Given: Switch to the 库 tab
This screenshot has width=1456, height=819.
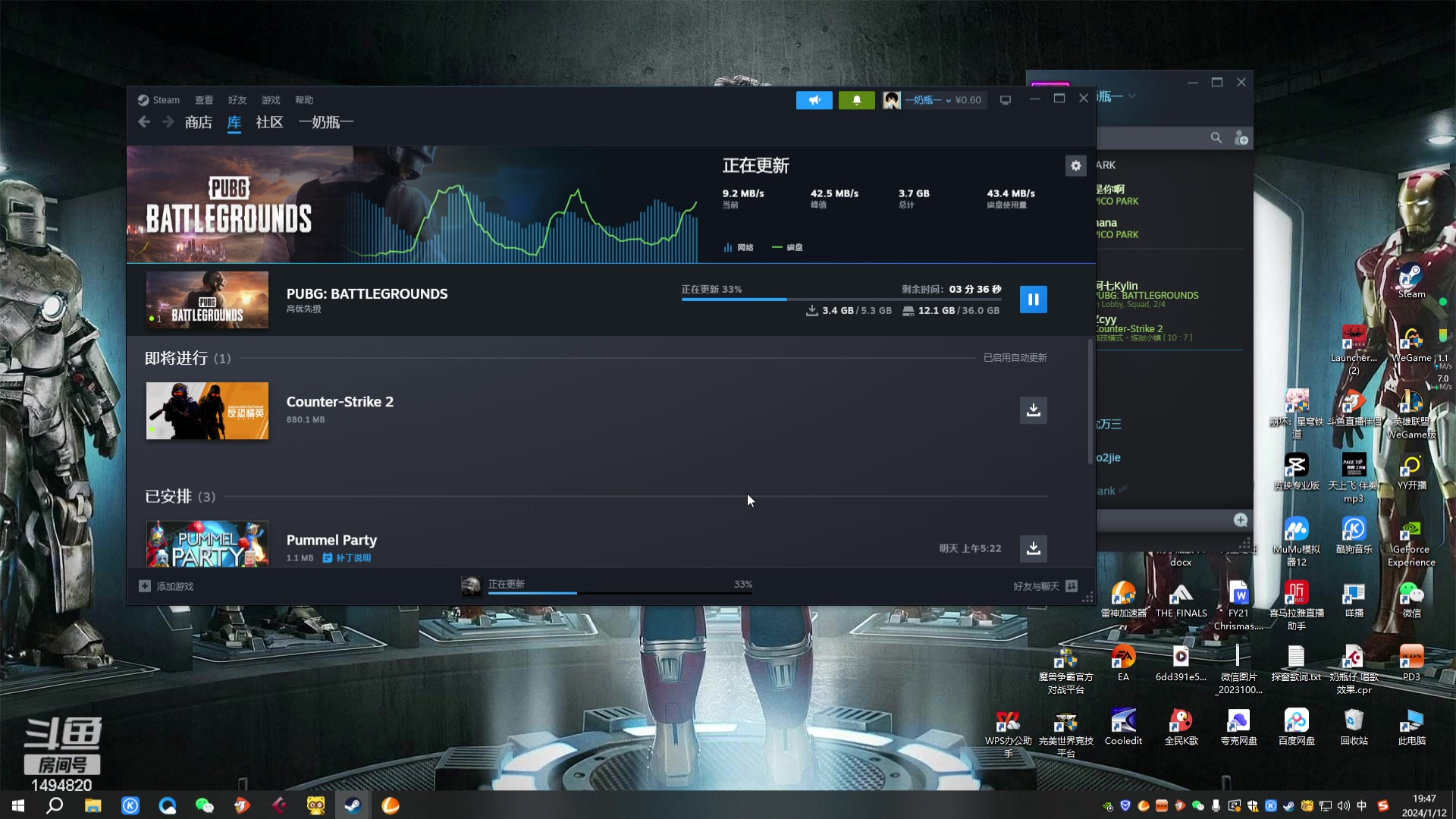Looking at the screenshot, I should click(x=234, y=122).
